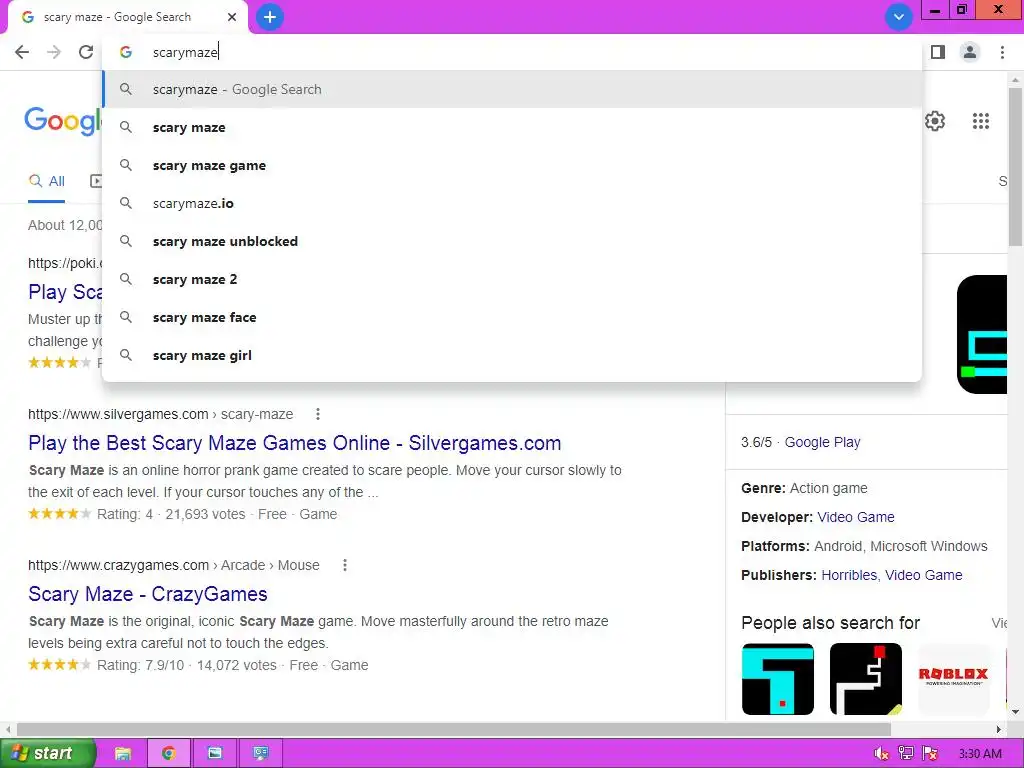Open Google quick settings gear
Screen dimensions: 1024x768
(935, 121)
